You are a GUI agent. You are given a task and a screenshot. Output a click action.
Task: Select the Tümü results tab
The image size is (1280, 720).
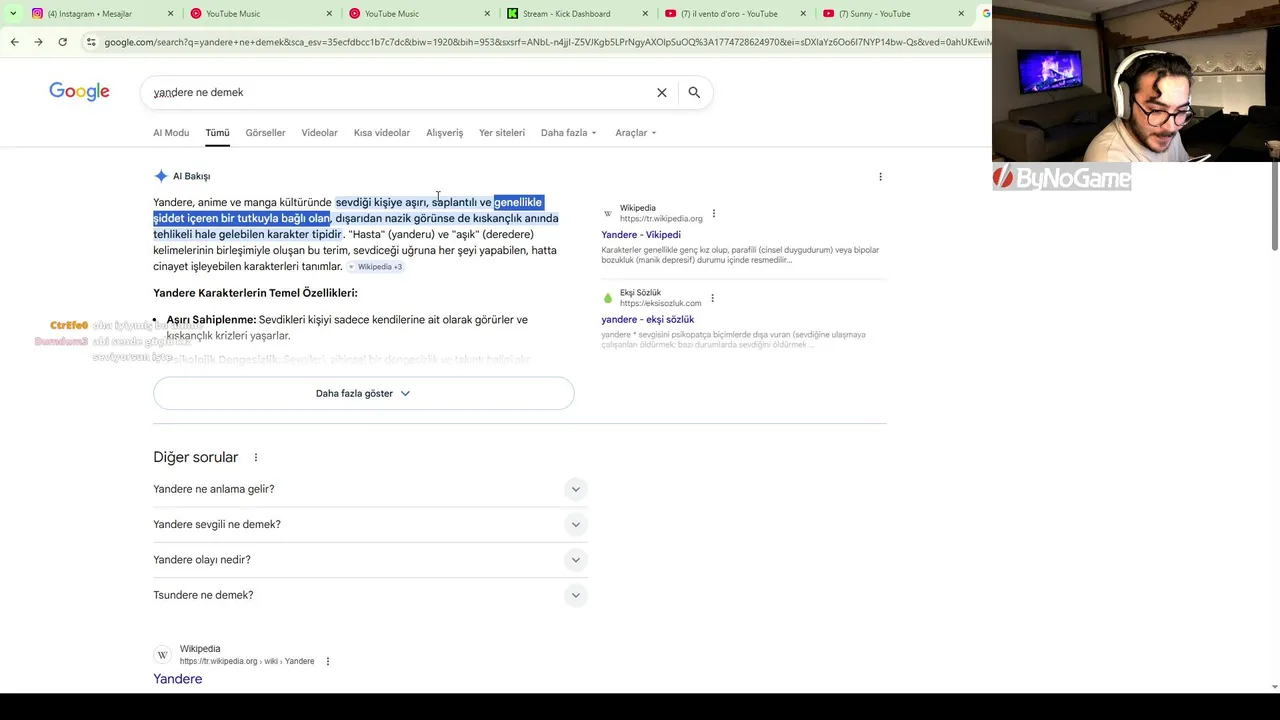pyautogui.click(x=217, y=133)
